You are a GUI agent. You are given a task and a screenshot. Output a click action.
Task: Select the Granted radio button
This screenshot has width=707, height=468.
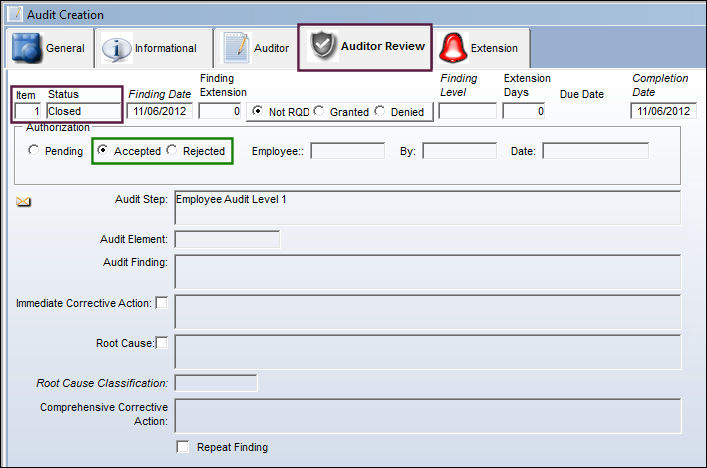[x=319, y=110]
